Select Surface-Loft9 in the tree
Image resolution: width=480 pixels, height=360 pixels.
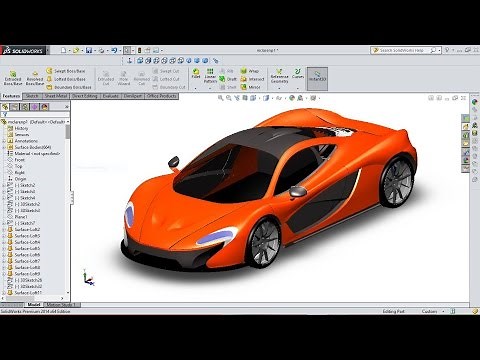[24, 274]
